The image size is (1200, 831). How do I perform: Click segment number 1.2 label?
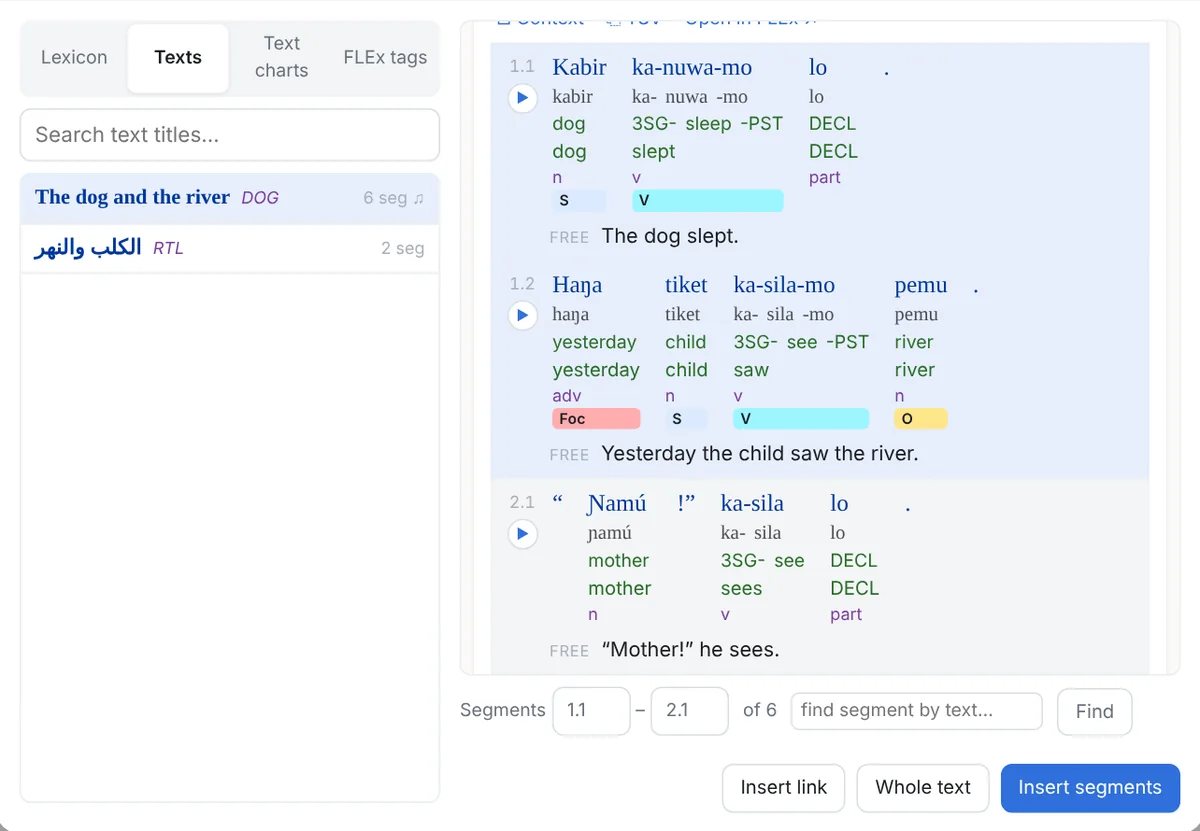coord(522,284)
